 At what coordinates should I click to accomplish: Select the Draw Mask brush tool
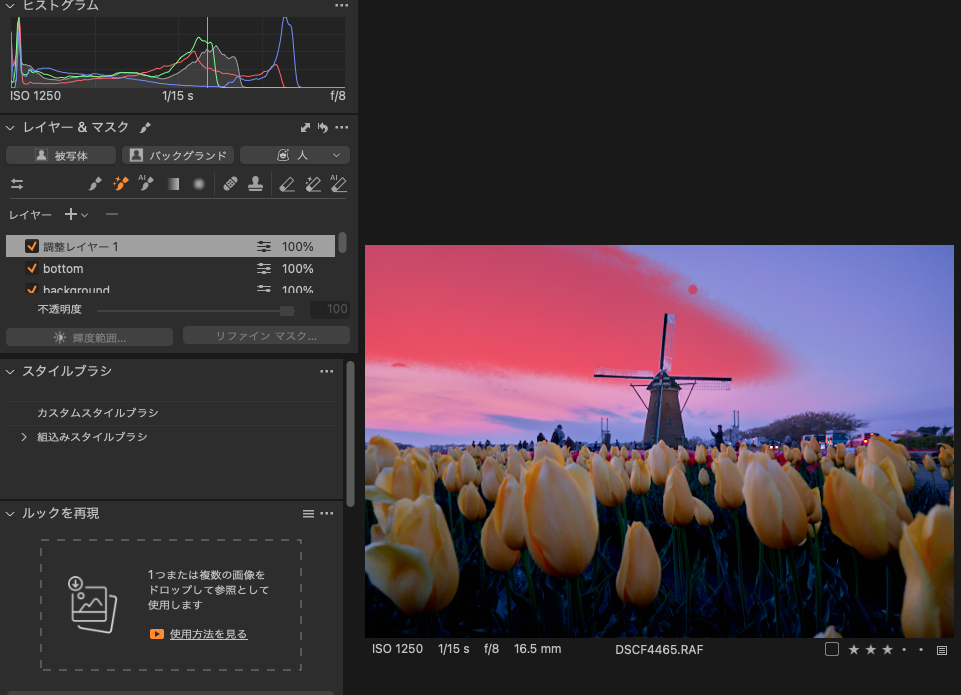[x=95, y=184]
